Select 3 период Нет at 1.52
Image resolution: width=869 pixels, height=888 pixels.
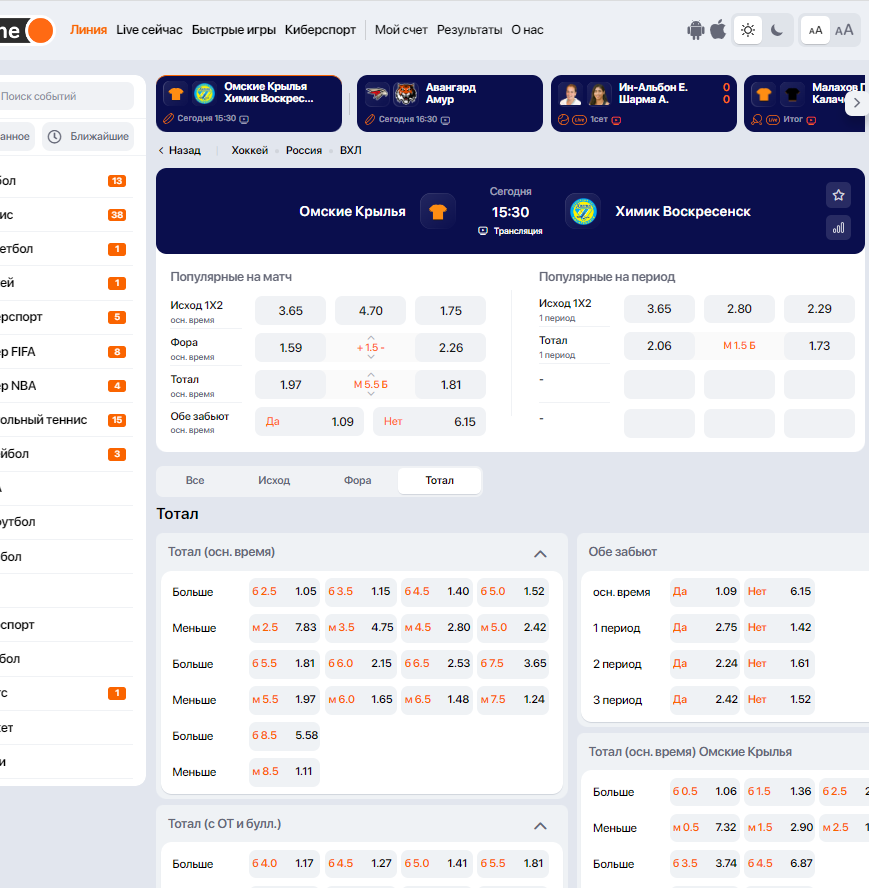click(779, 699)
